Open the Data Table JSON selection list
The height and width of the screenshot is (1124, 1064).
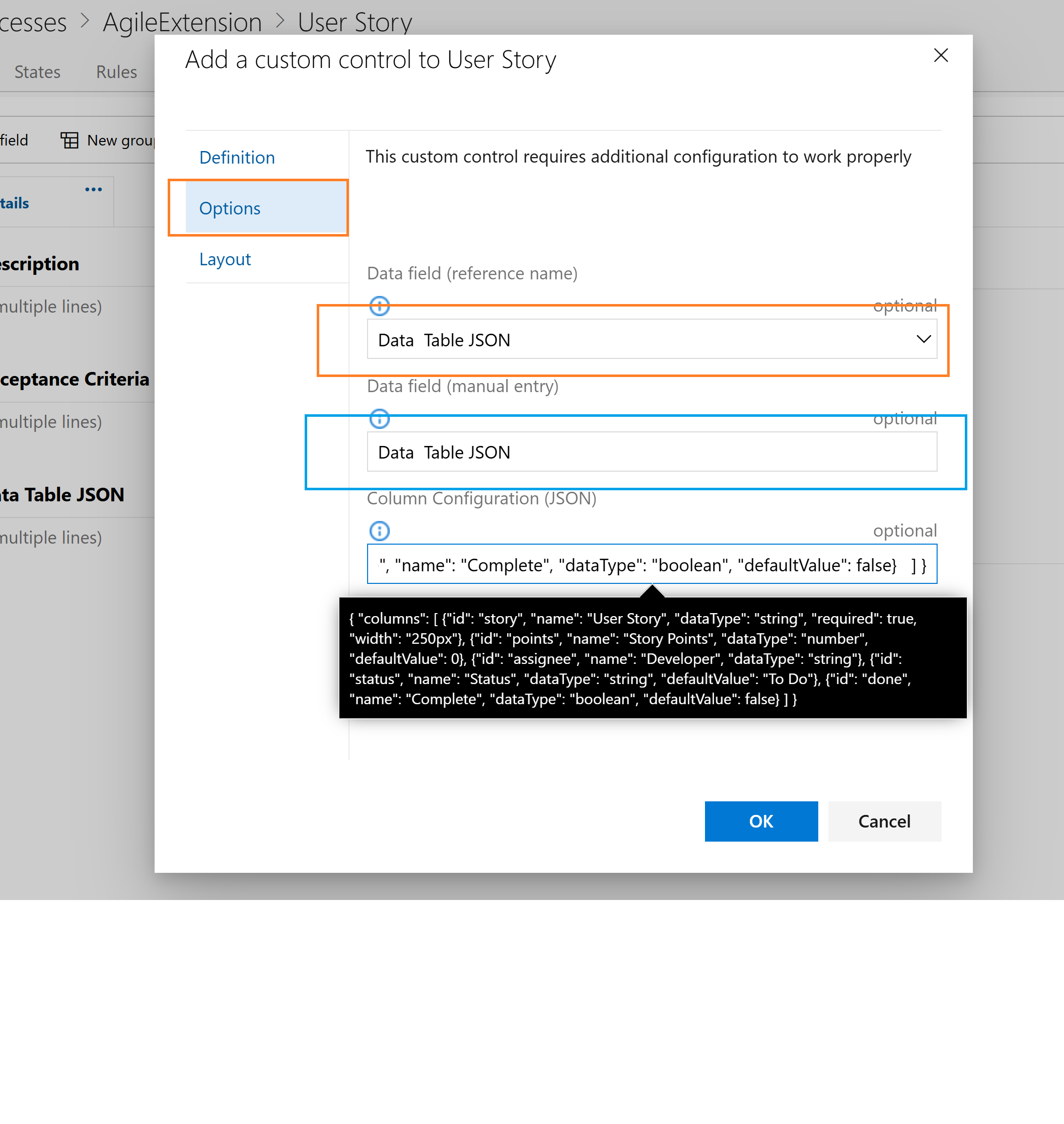(x=651, y=339)
